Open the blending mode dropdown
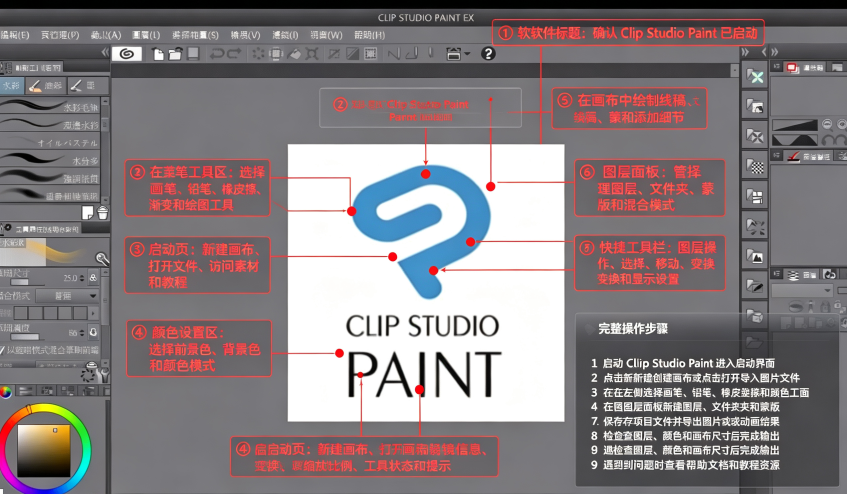Screen dimensions: 847x494 [67, 296]
